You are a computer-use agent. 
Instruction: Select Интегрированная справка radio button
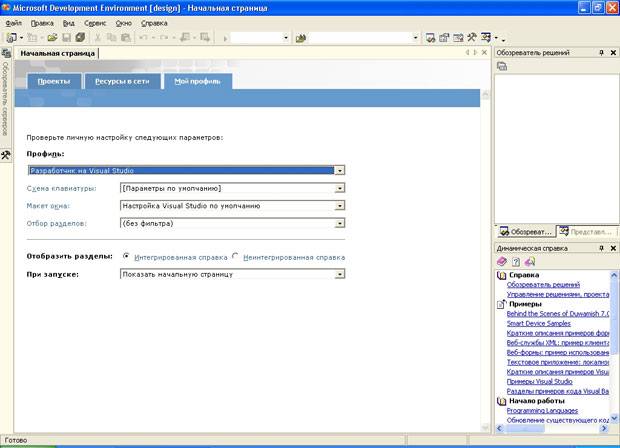[126, 256]
